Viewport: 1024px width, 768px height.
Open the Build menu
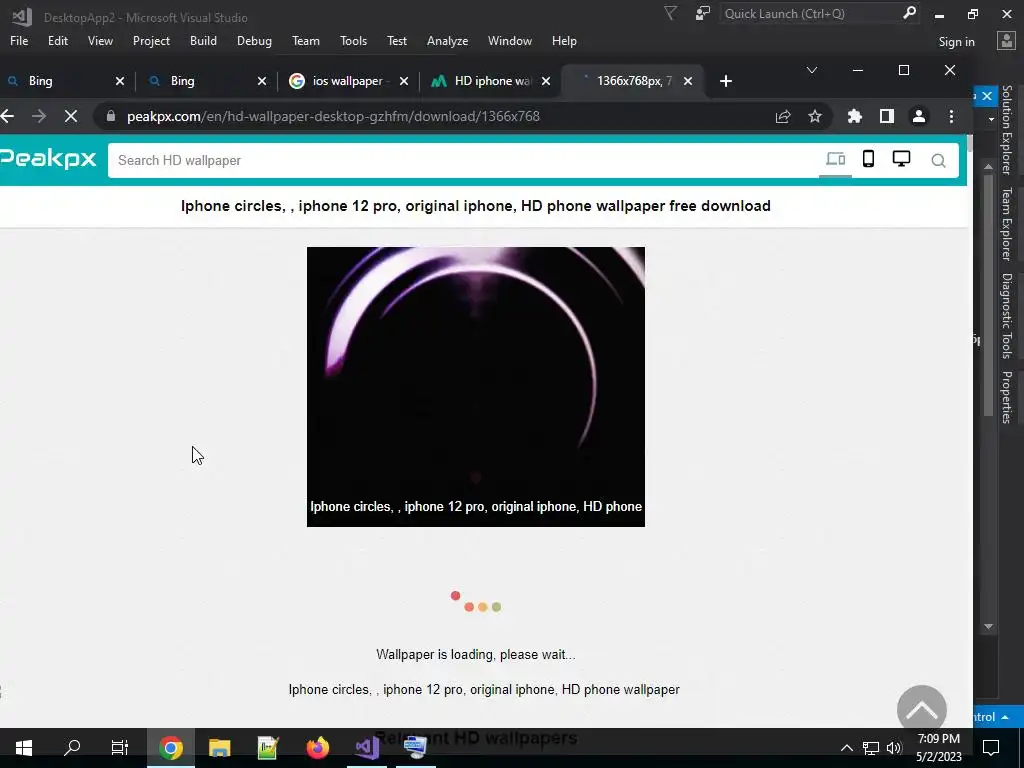coord(203,41)
